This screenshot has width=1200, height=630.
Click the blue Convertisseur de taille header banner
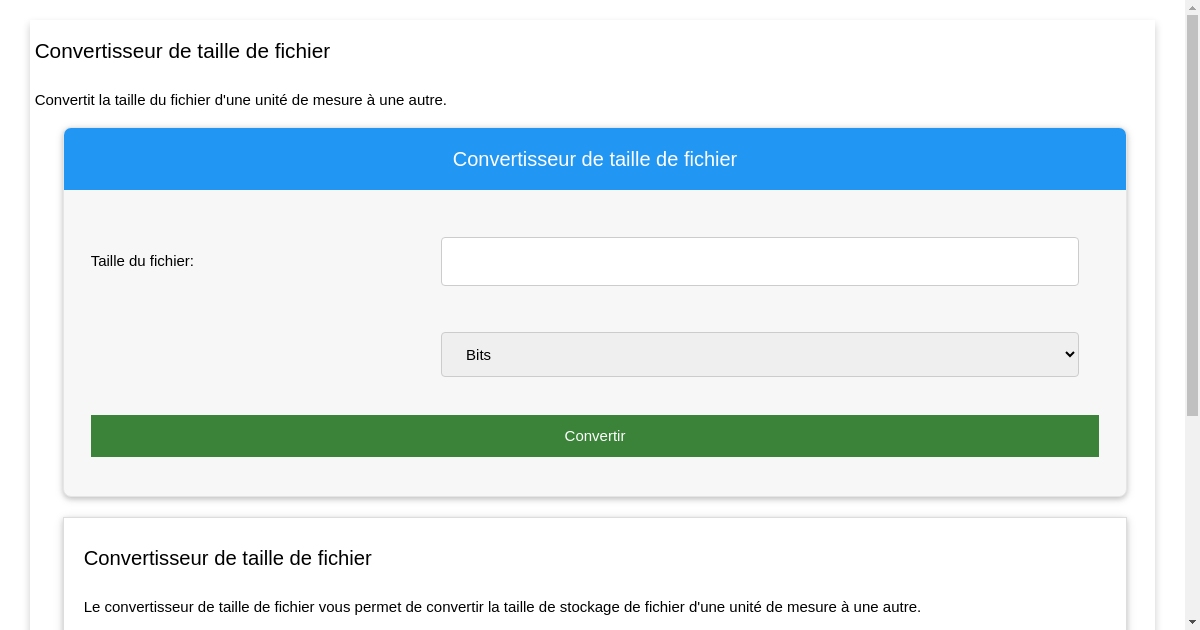tap(595, 159)
